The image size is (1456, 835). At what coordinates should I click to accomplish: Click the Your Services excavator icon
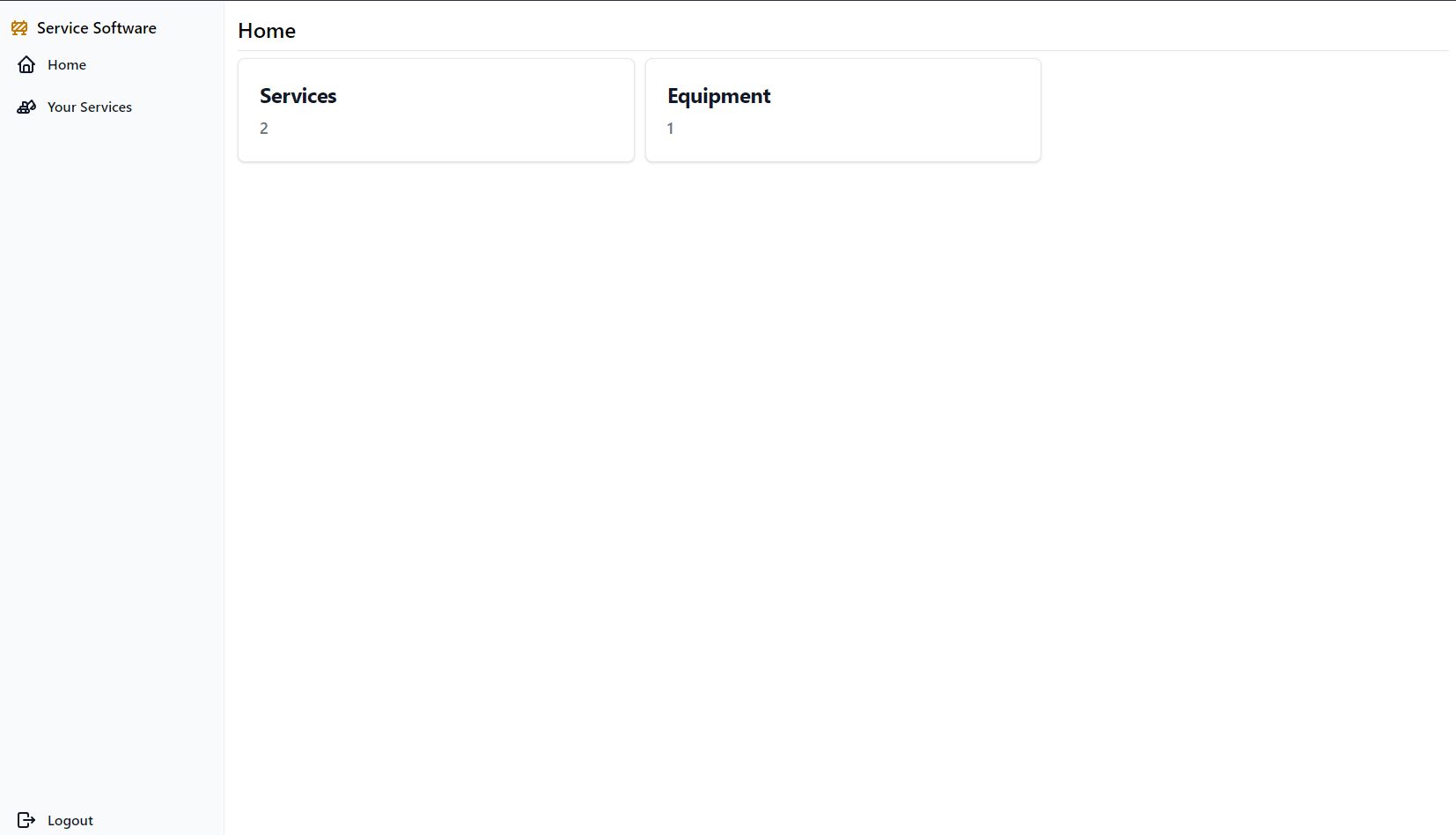(26, 107)
